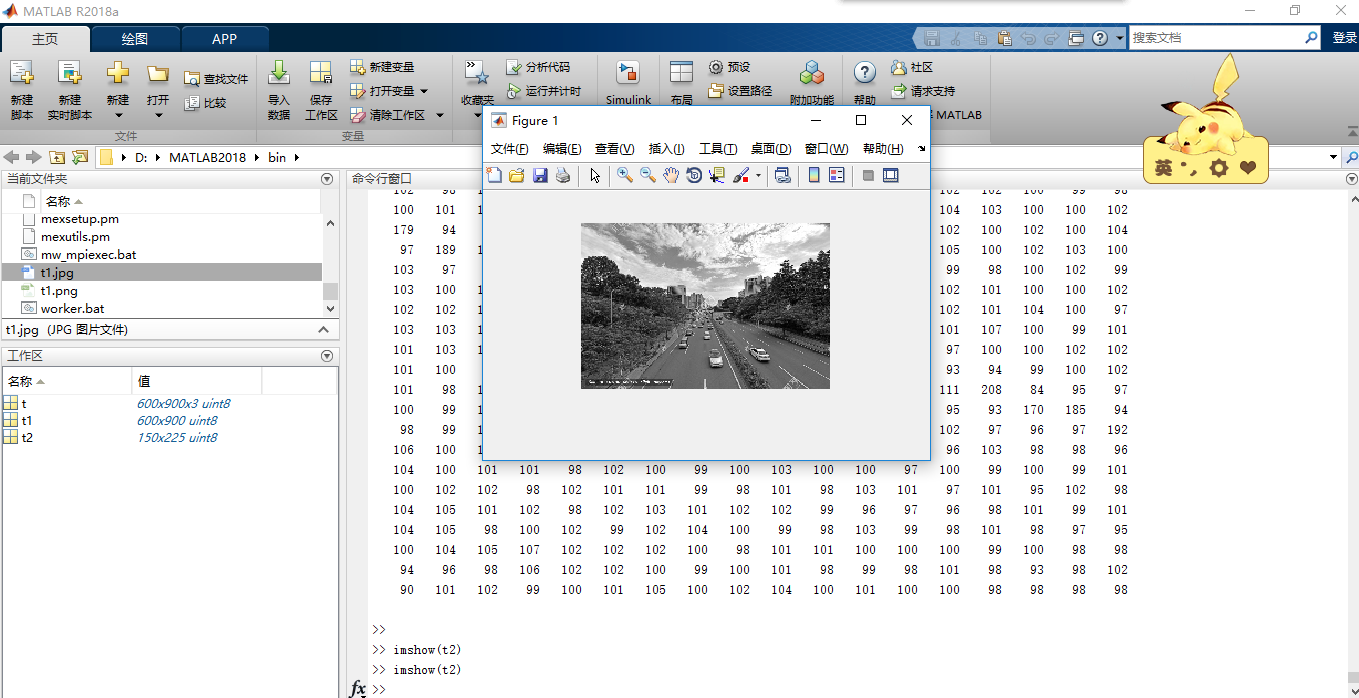Click browse for folder icon
The width and height of the screenshot is (1359, 698).
pos(80,157)
